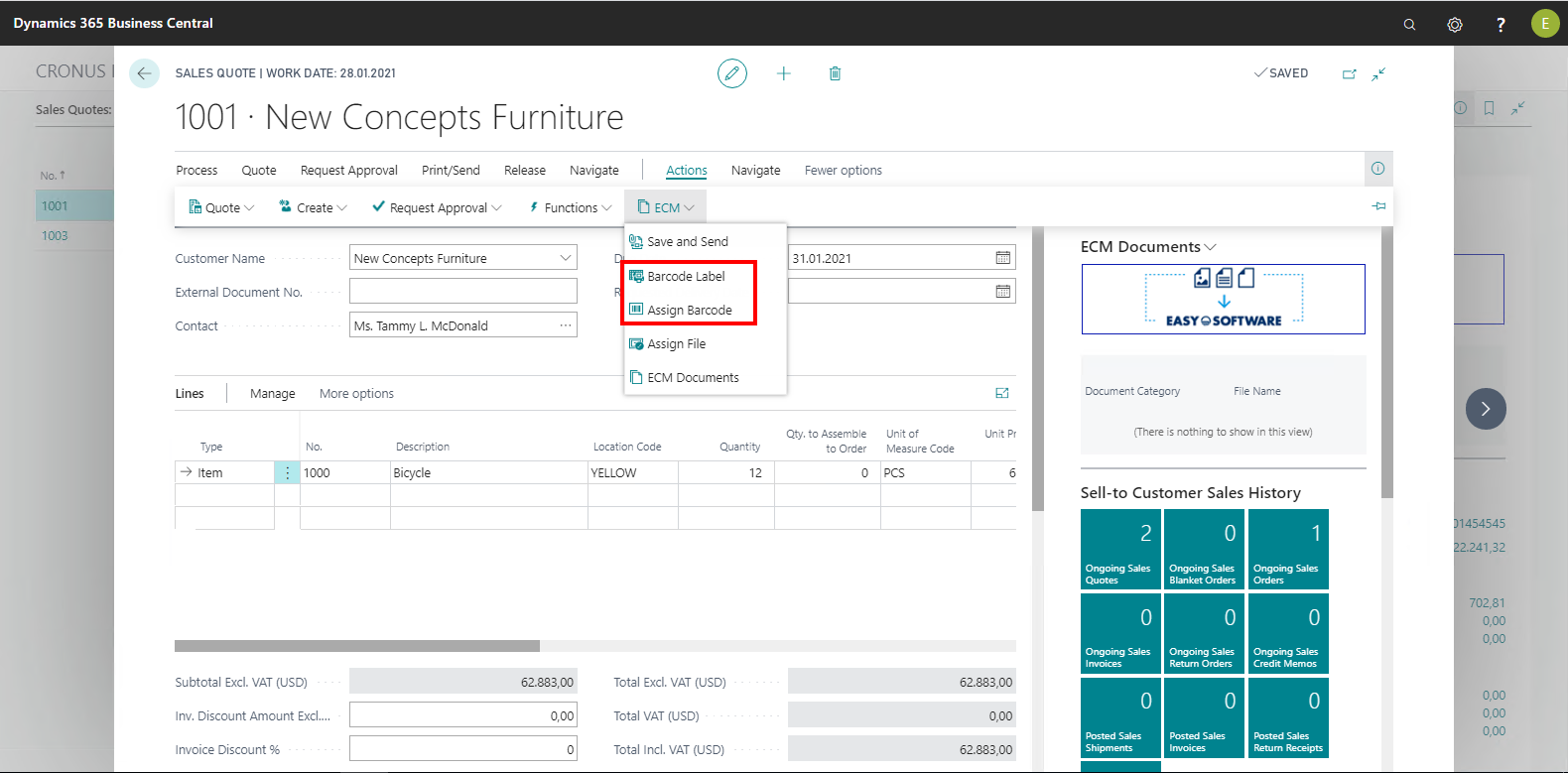Click the horizontal scrollbar under Lines
Viewport: 1568px width, 773px height.
pos(357,646)
